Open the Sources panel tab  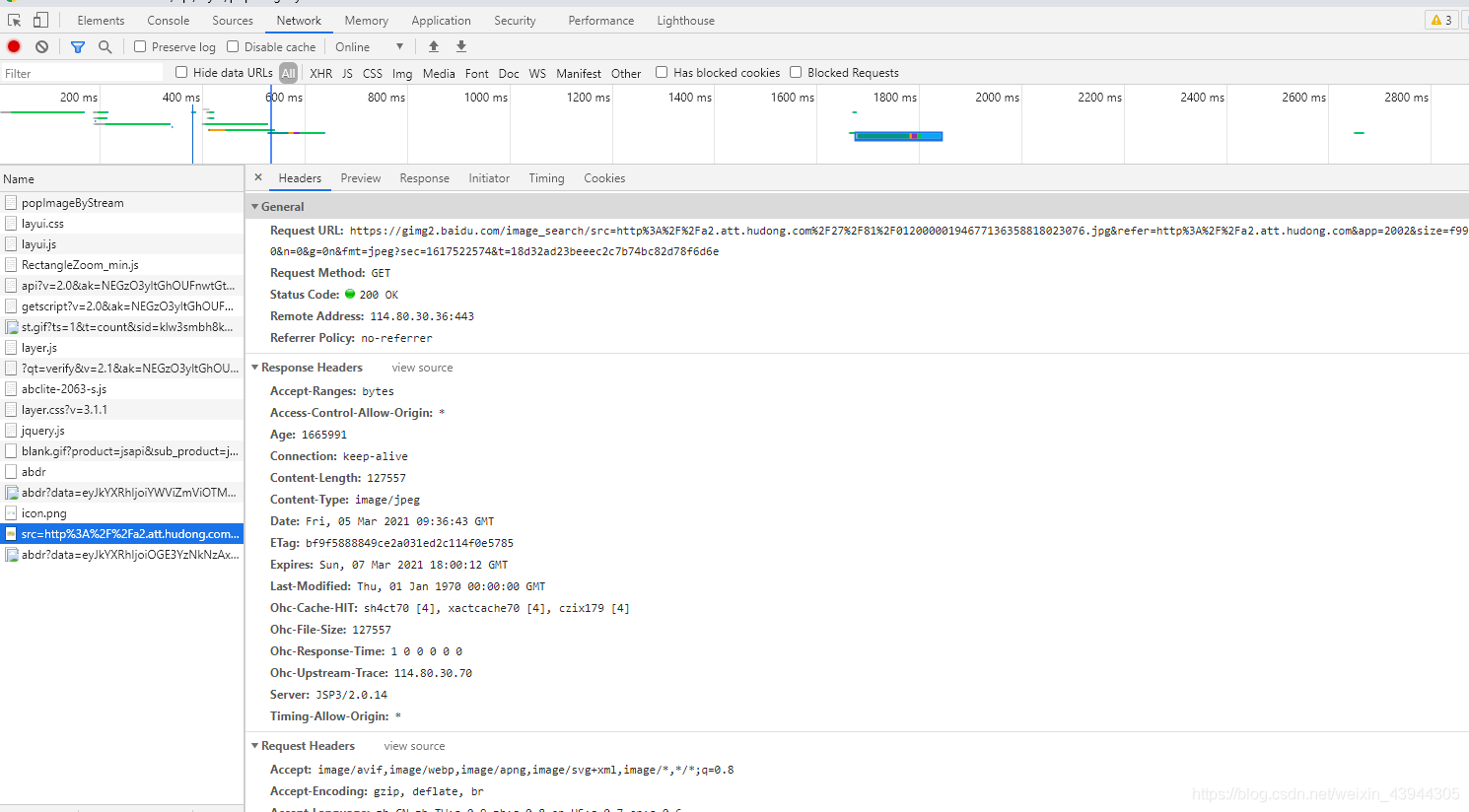233,20
